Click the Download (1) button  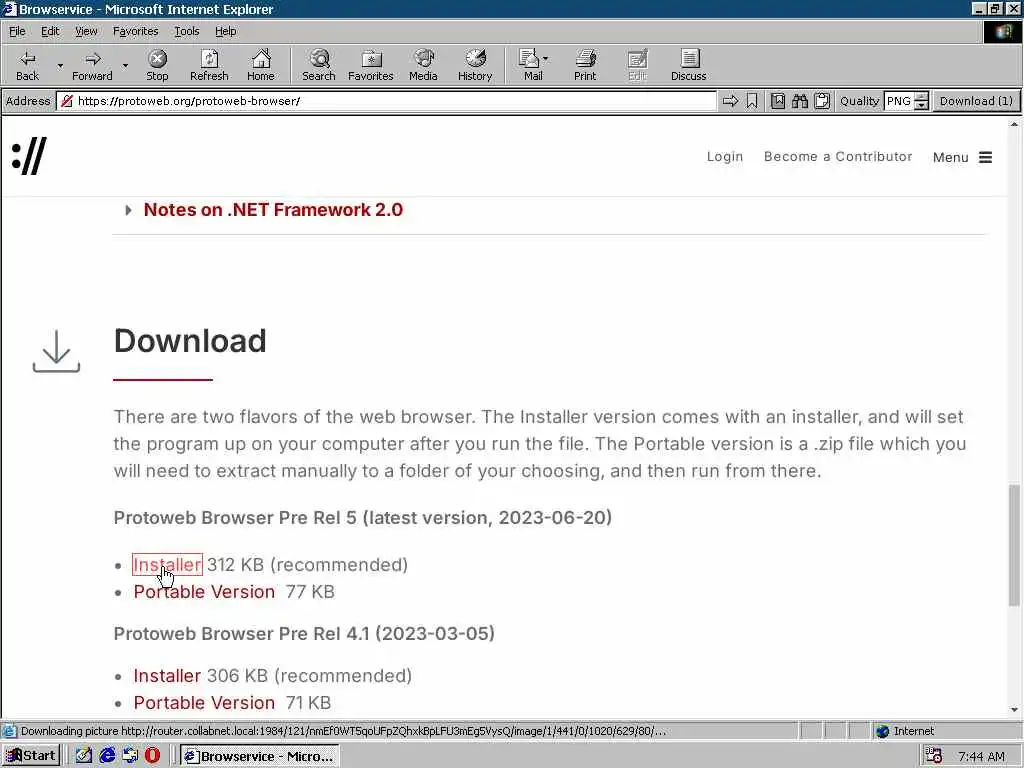976,101
